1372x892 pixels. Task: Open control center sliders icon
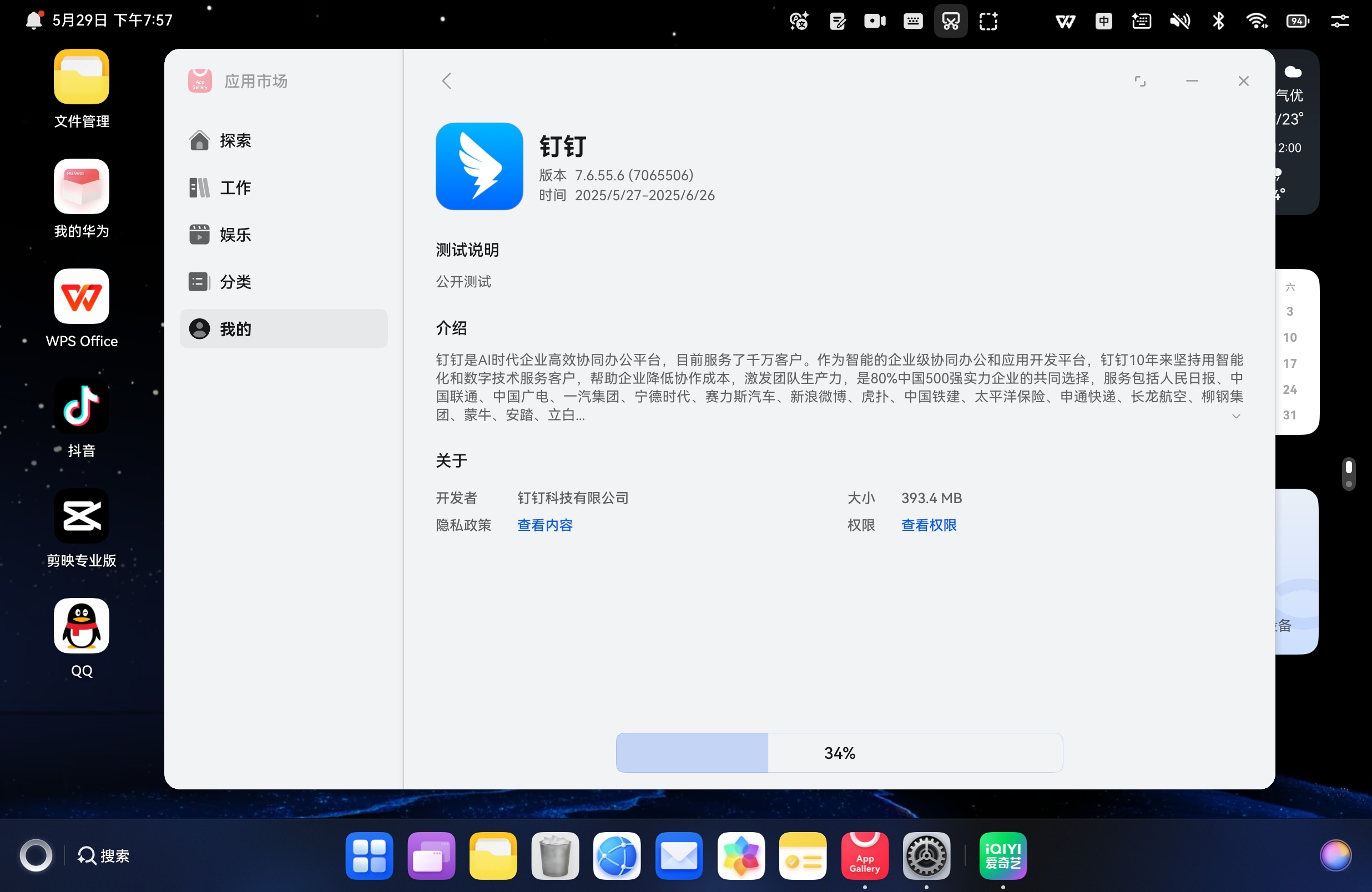(1339, 21)
